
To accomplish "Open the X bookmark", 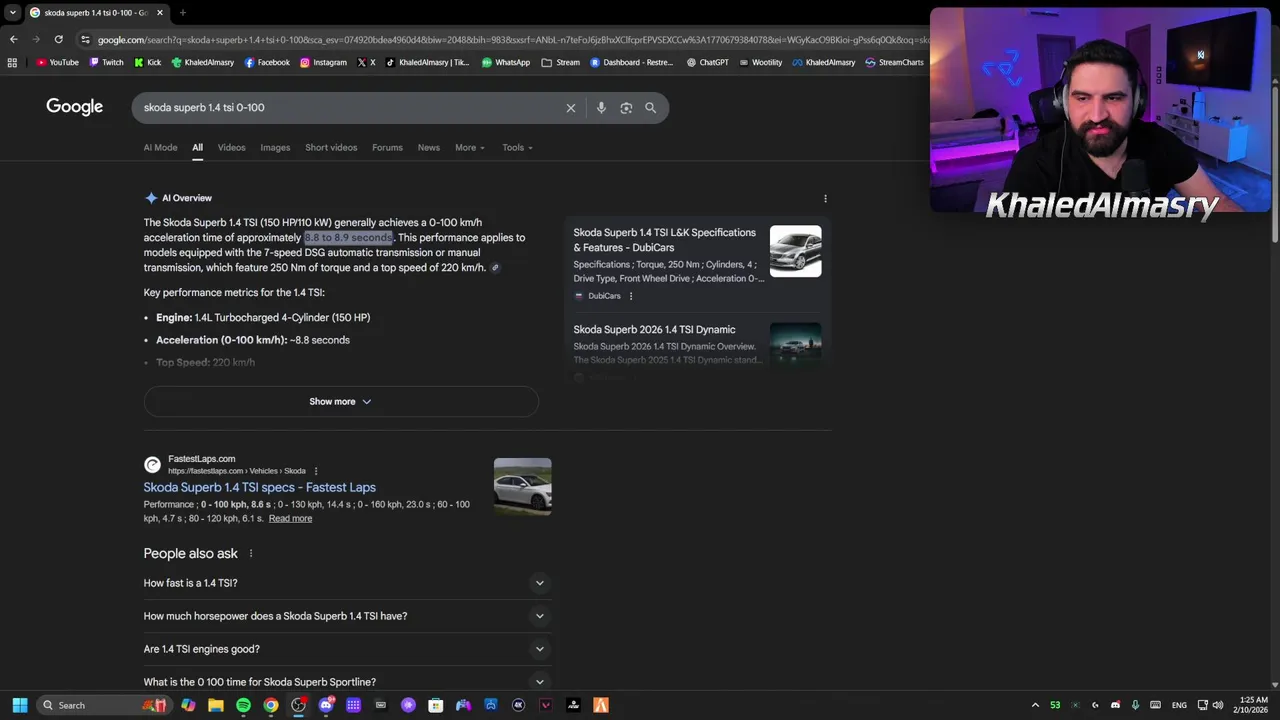I will coord(366,62).
